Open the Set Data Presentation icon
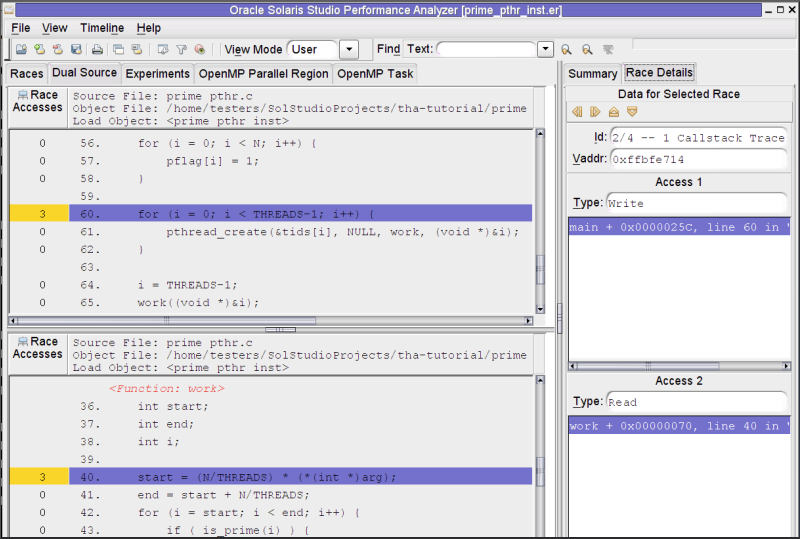The height and width of the screenshot is (539, 800). (x=163, y=50)
